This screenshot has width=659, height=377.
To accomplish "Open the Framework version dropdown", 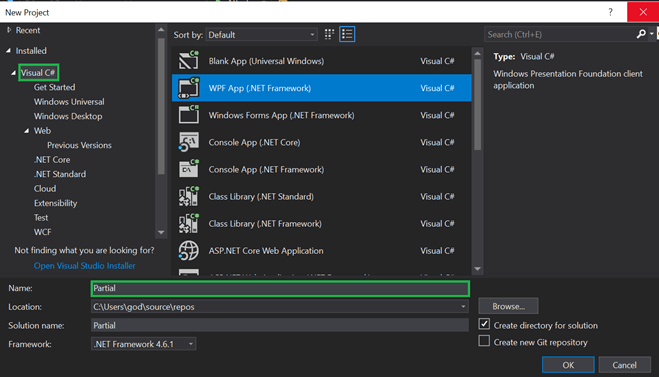I will [143, 344].
